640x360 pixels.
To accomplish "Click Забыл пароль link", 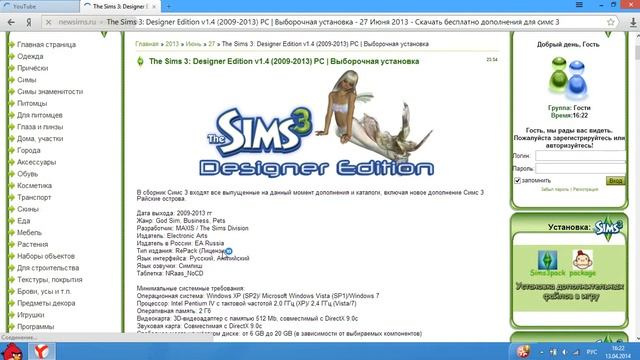I will click(554, 189).
